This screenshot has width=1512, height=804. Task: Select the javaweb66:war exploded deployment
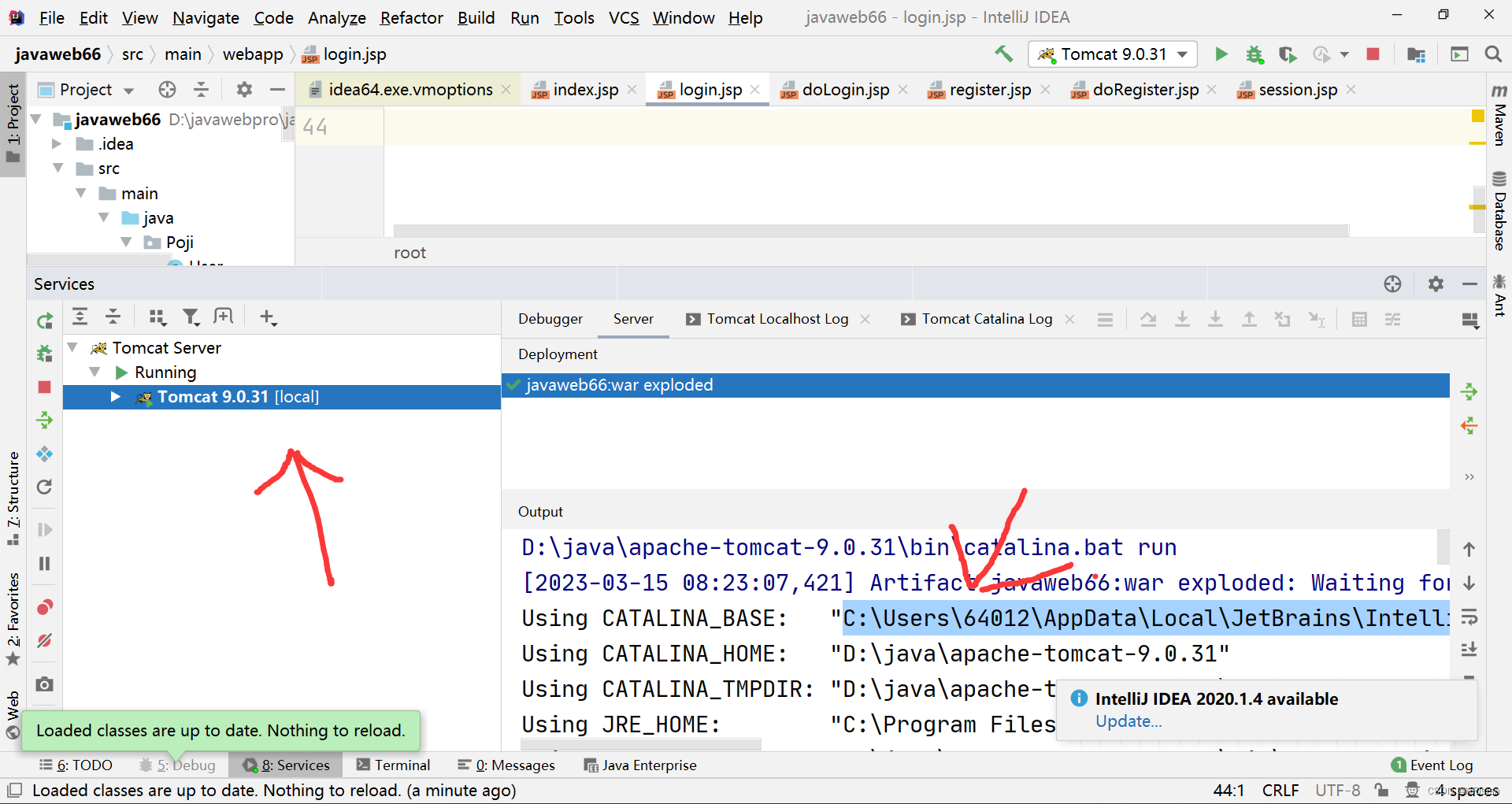(x=976, y=385)
